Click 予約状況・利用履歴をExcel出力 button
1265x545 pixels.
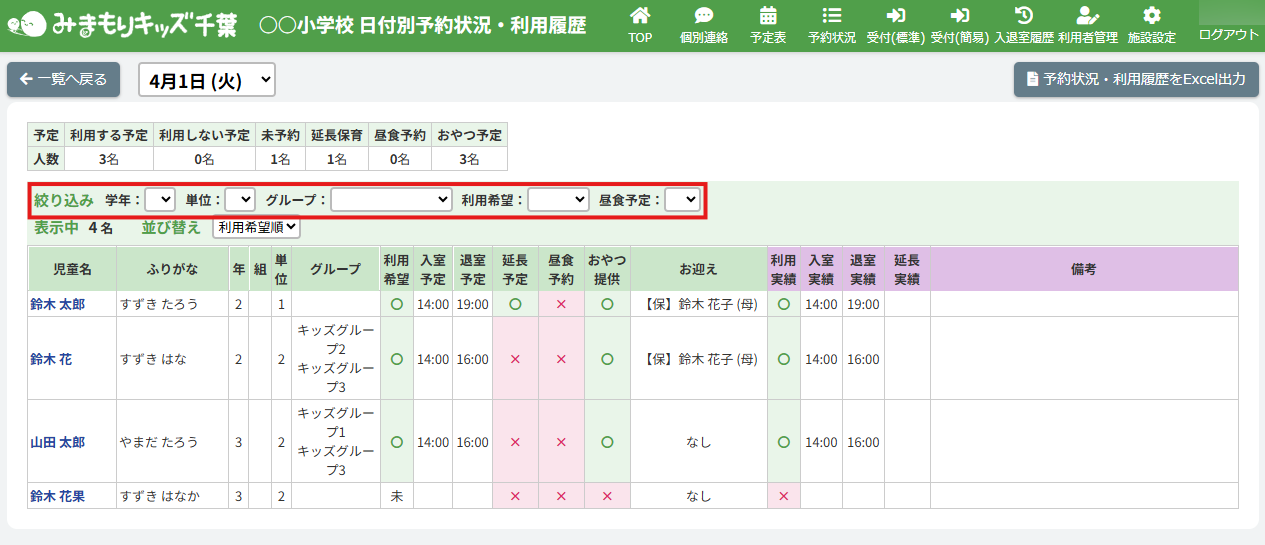(1135, 79)
